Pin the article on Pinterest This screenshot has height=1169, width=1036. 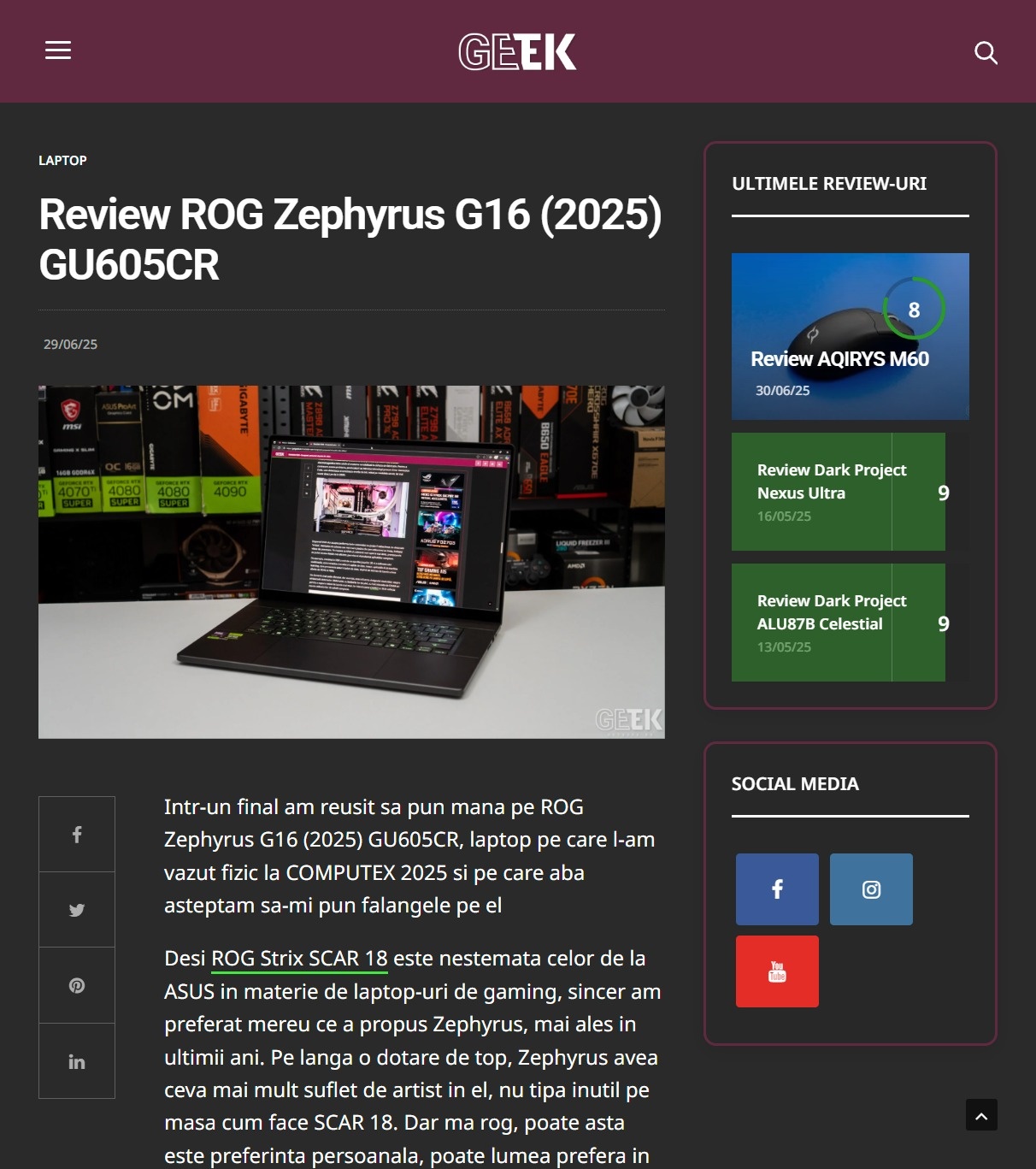(77, 985)
